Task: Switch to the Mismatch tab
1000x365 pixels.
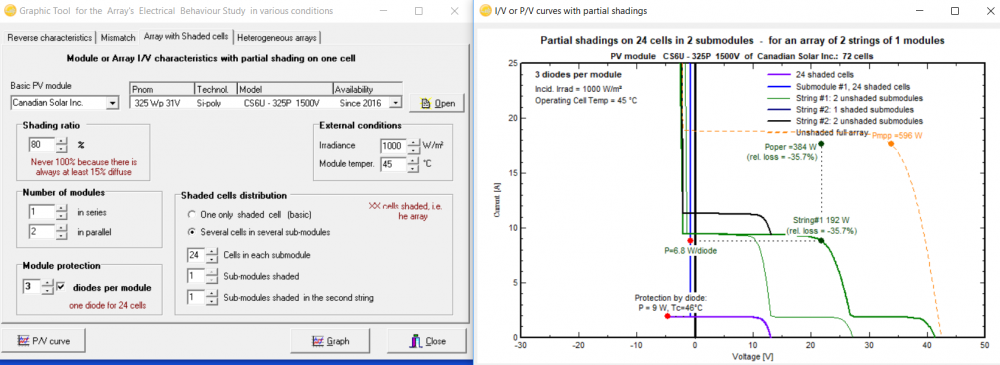Action: (x=118, y=38)
